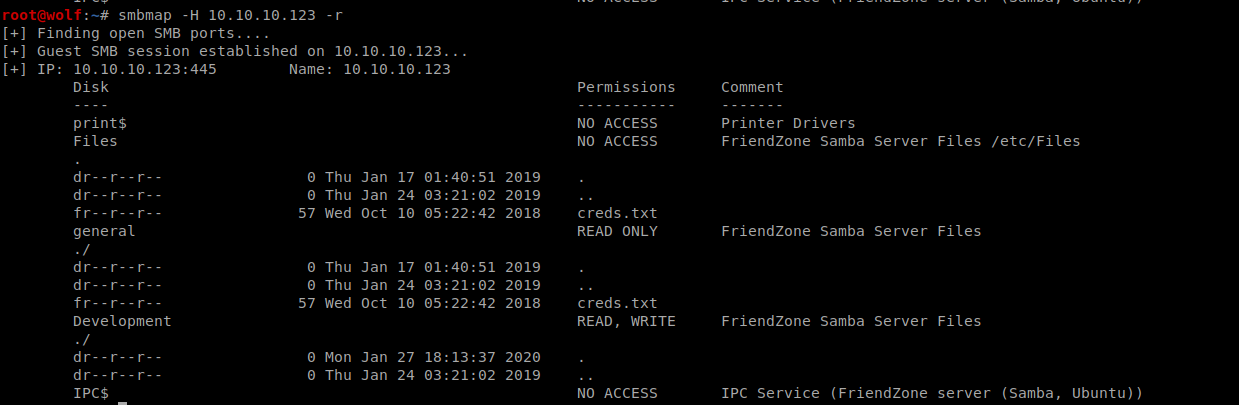Click the IP 10.10.10.123:445 text
The width and height of the screenshot is (1239, 405).
(126, 69)
